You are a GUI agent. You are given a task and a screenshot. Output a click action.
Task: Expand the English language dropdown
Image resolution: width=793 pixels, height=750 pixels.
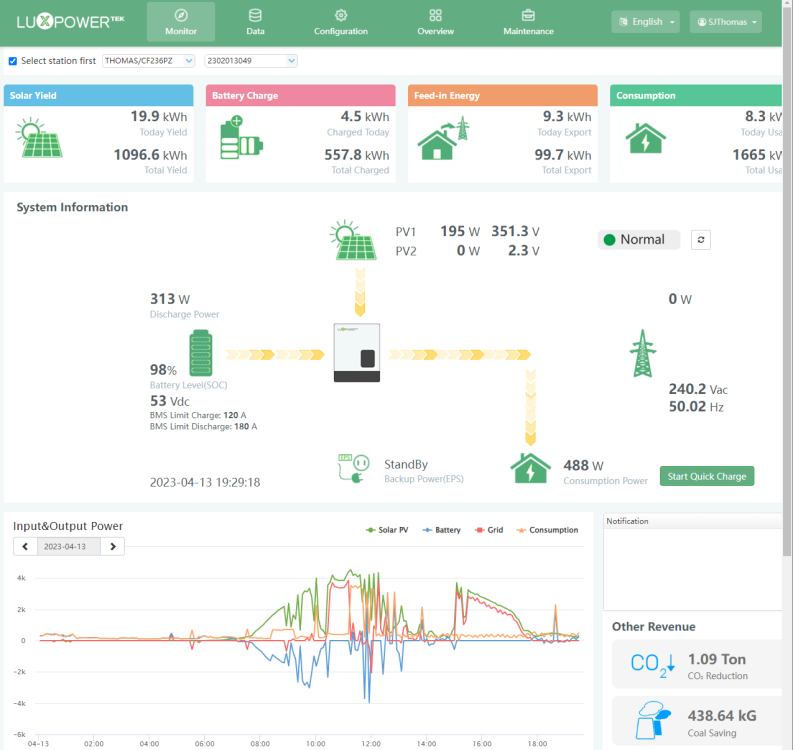(645, 22)
